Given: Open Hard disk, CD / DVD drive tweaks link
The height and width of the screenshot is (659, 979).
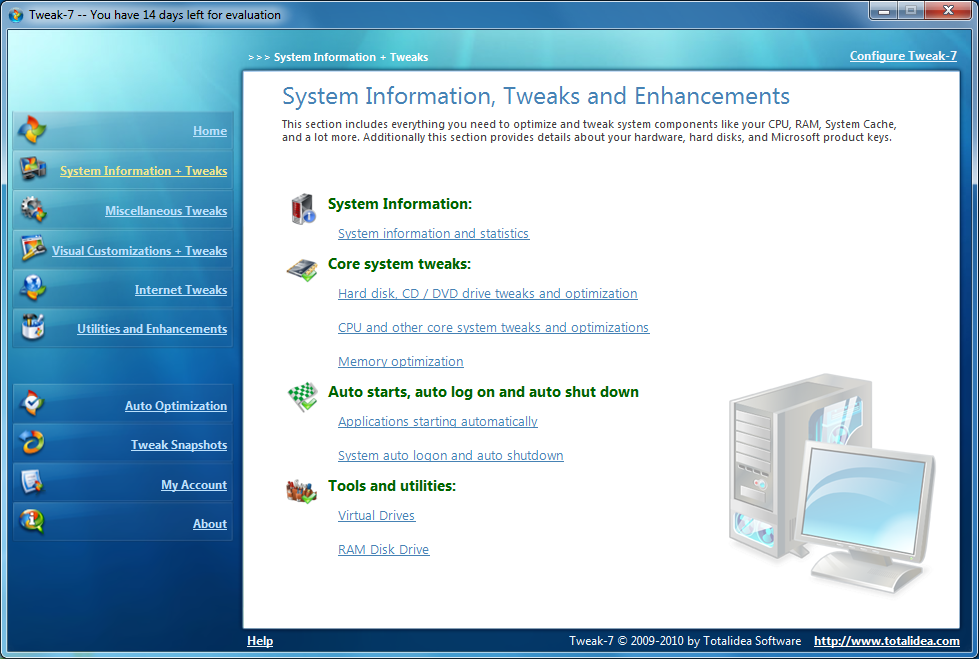Looking at the screenshot, I should 488,294.
